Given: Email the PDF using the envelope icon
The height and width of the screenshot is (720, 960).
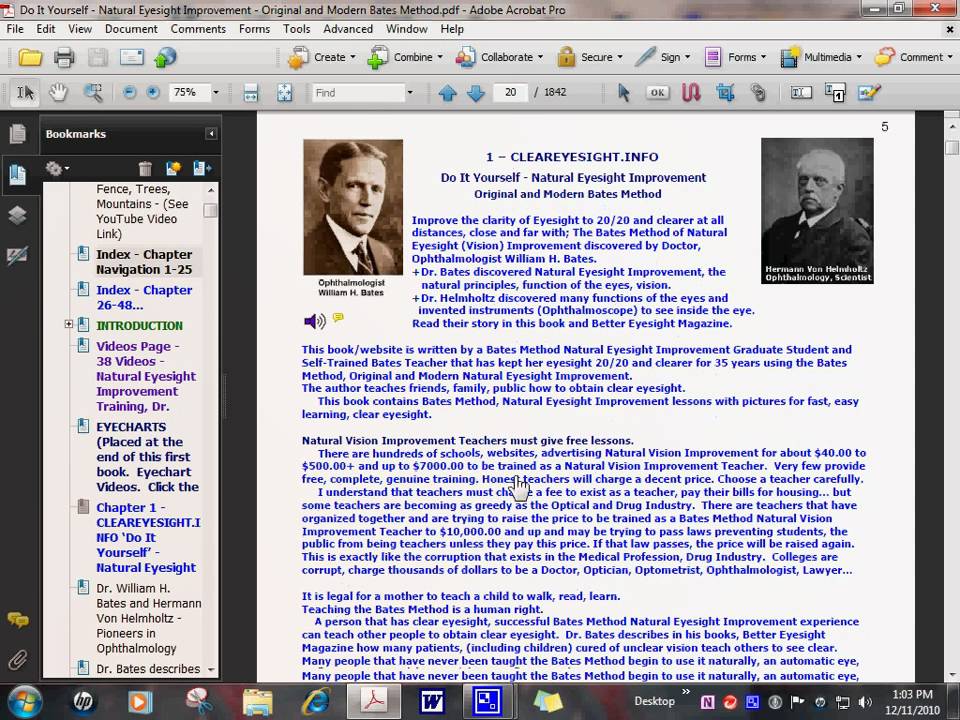Looking at the screenshot, I should tap(132, 58).
